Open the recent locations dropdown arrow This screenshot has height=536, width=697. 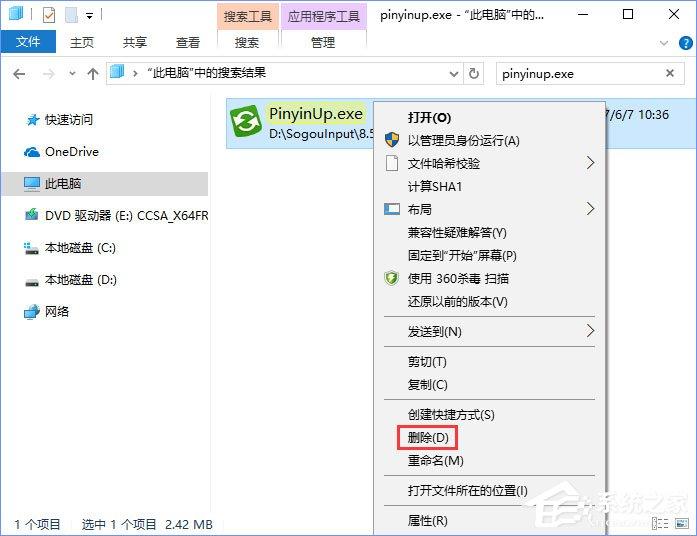(72, 74)
